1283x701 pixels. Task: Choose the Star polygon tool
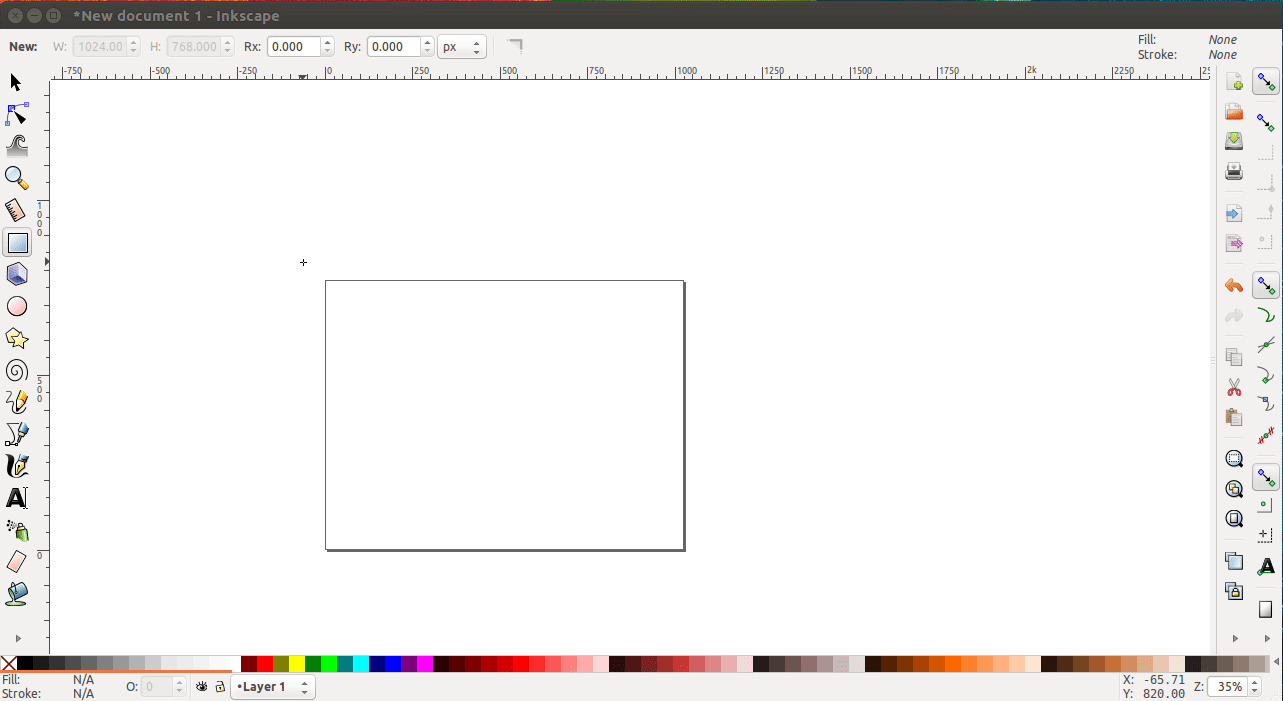pos(16,338)
